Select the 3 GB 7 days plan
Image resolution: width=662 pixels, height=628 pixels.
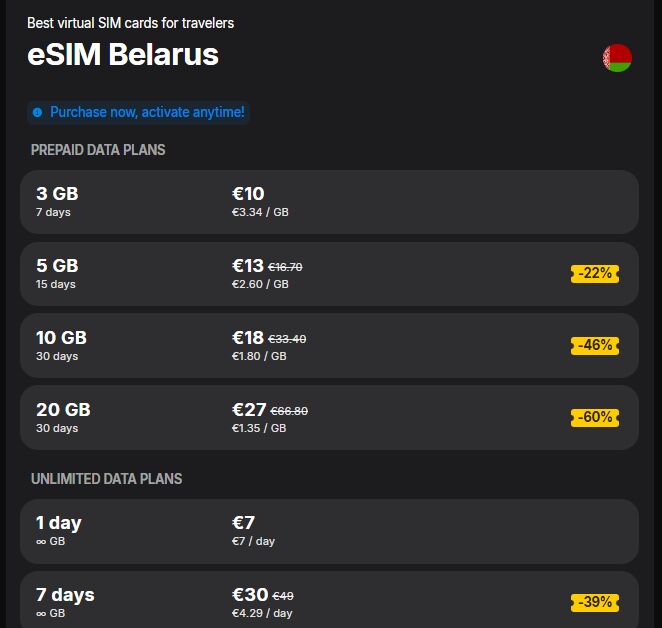coord(329,202)
